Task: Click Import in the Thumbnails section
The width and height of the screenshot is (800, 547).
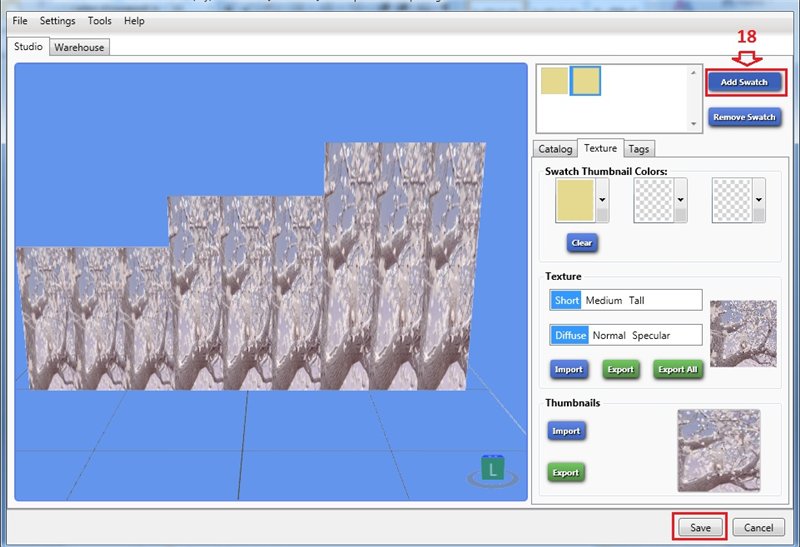Action: (x=566, y=431)
